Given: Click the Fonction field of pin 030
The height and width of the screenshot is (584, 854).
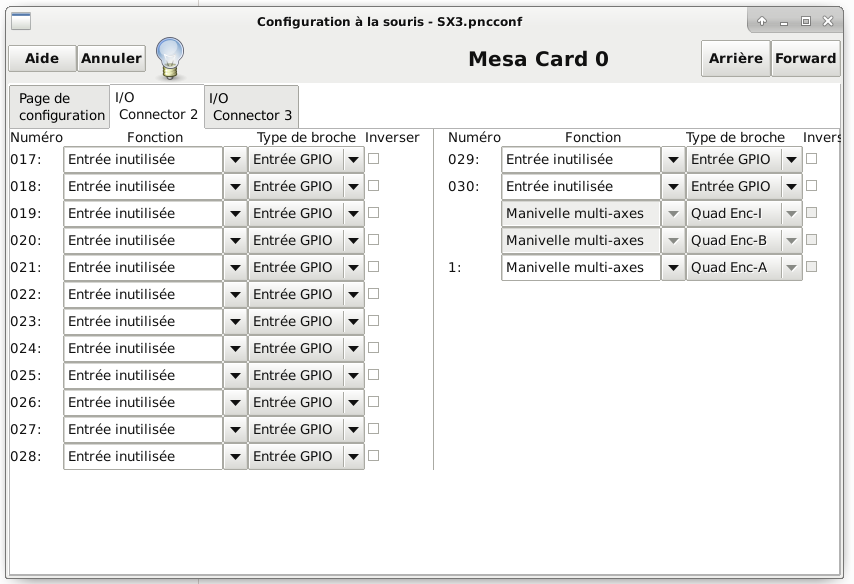Looking at the screenshot, I should click(581, 186).
